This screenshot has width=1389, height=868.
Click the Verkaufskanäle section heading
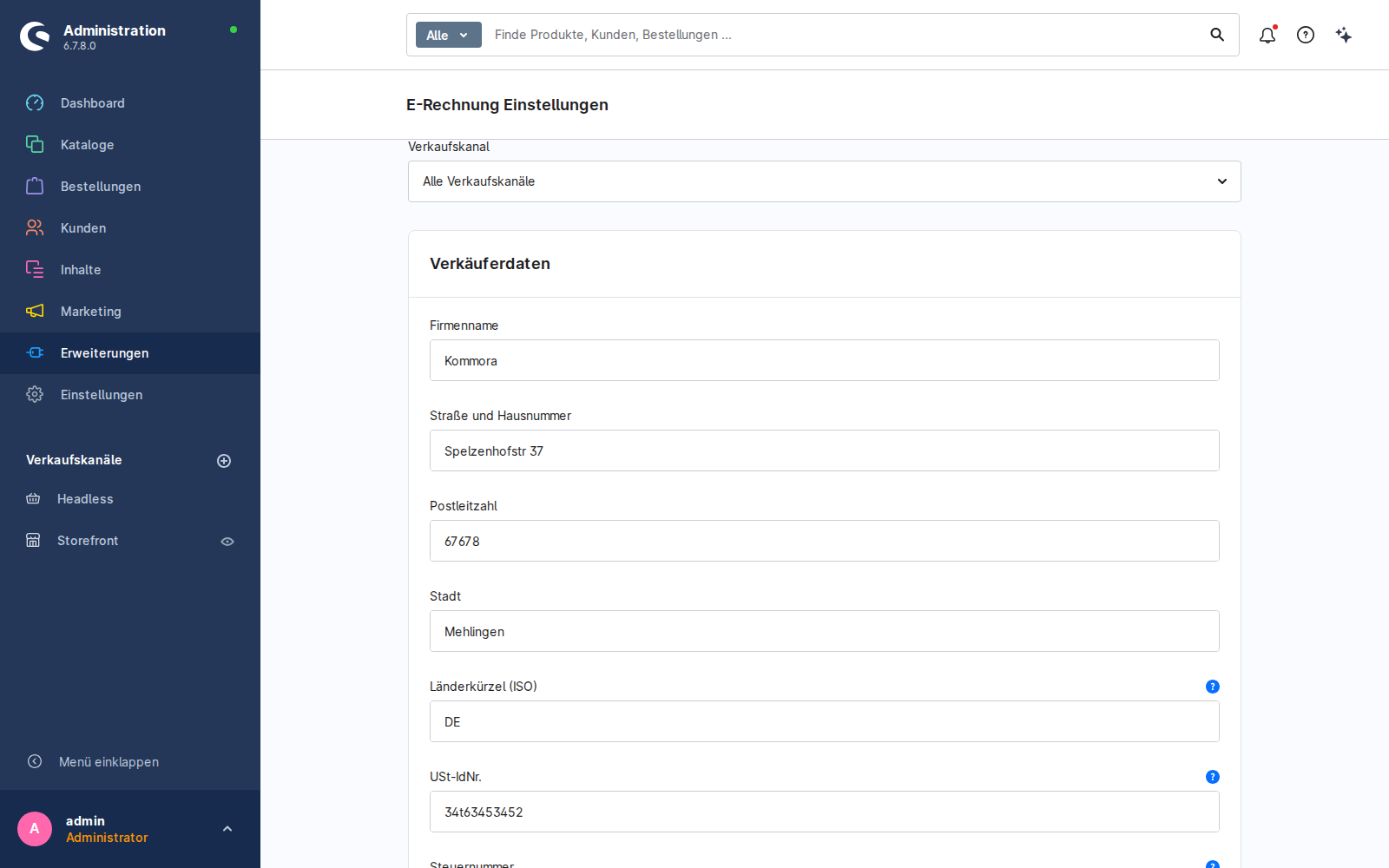pos(74,460)
